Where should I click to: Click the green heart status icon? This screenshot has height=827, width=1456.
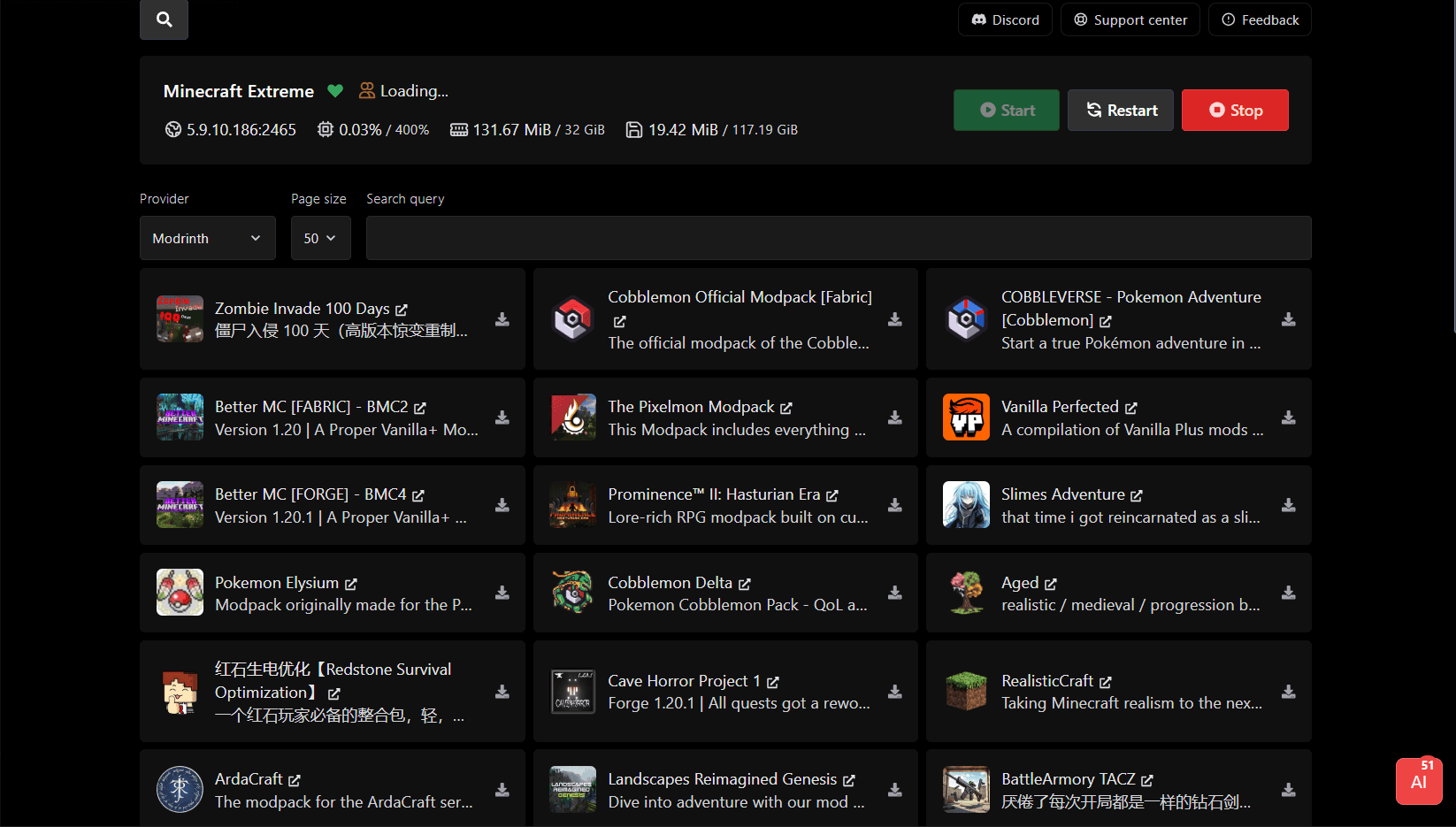[x=335, y=90]
